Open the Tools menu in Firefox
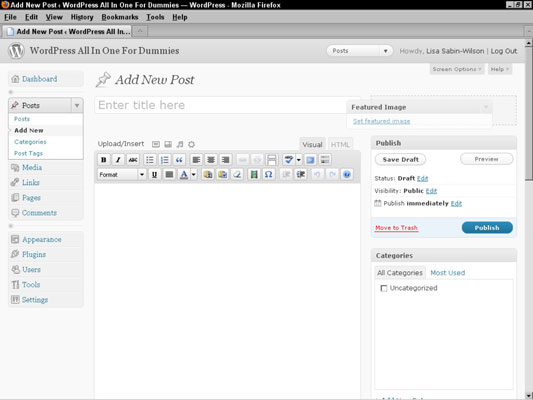The width and height of the screenshot is (533, 400). coord(155,17)
